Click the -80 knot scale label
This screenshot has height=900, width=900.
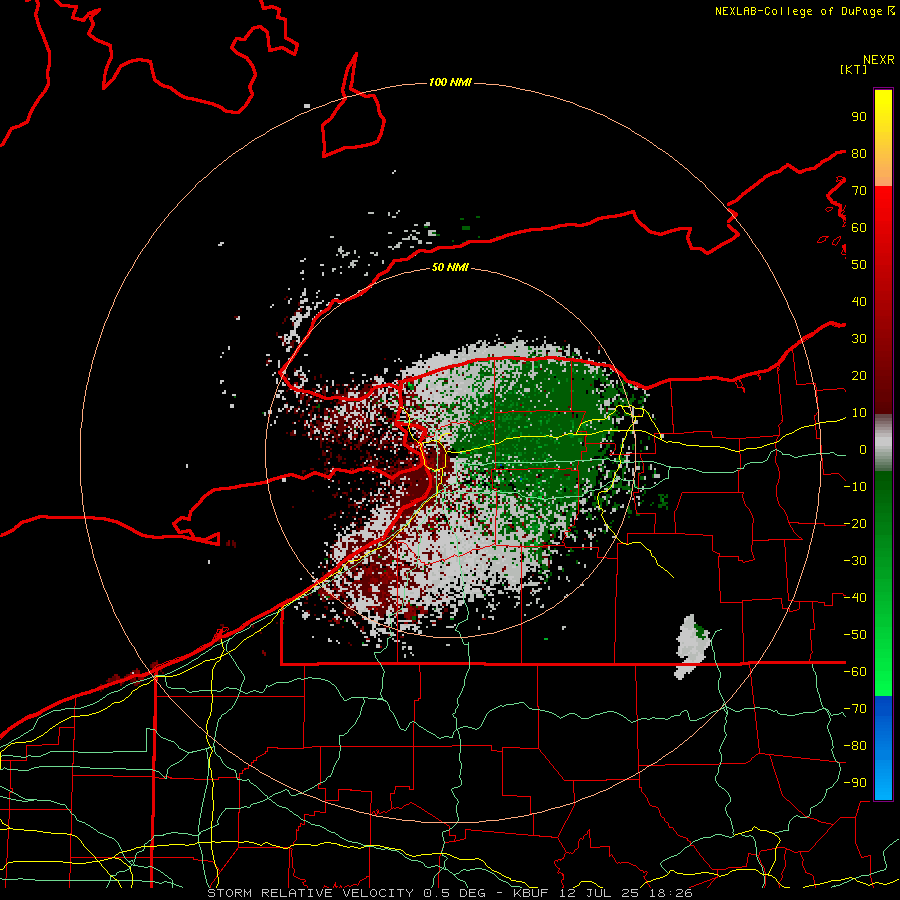coord(855,746)
